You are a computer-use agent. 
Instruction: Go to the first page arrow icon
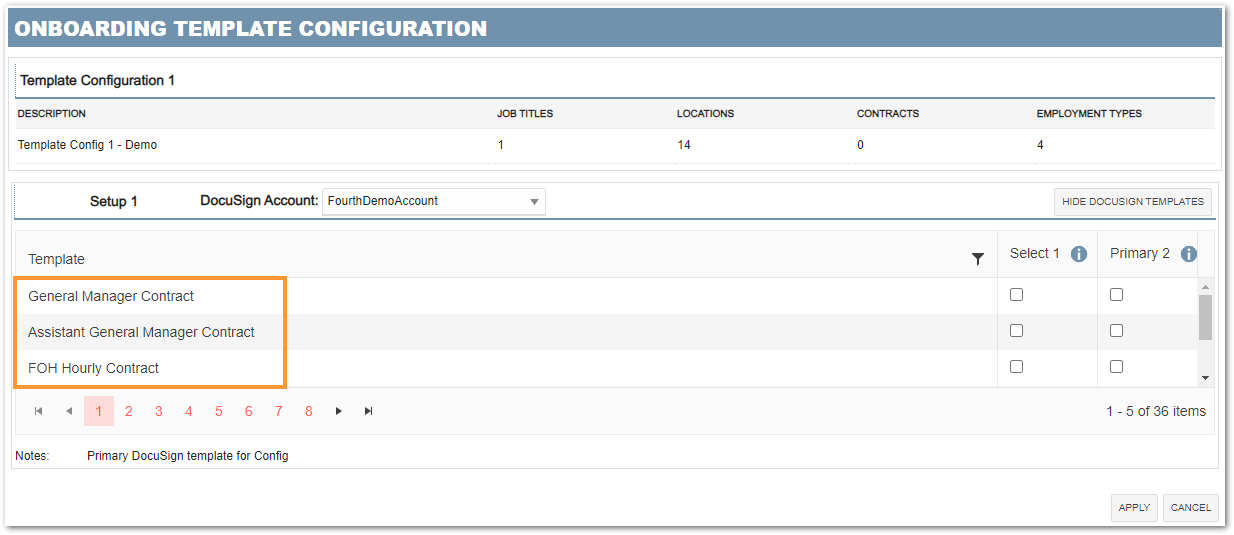tap(39, 411)
